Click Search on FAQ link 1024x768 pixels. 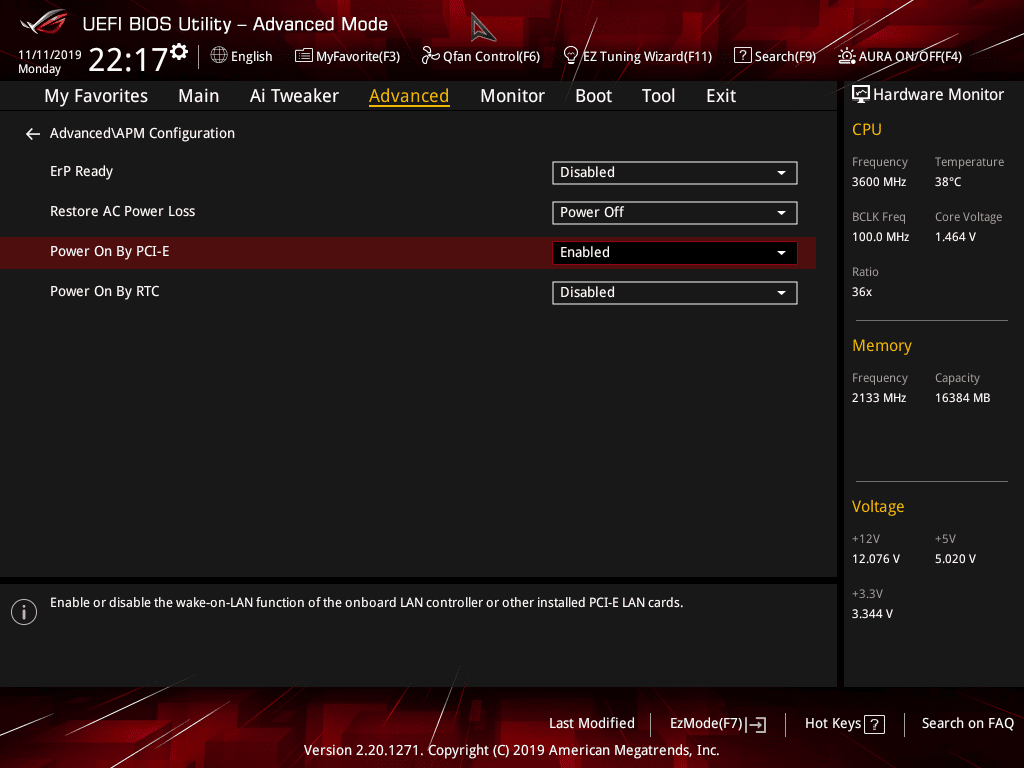967,724
